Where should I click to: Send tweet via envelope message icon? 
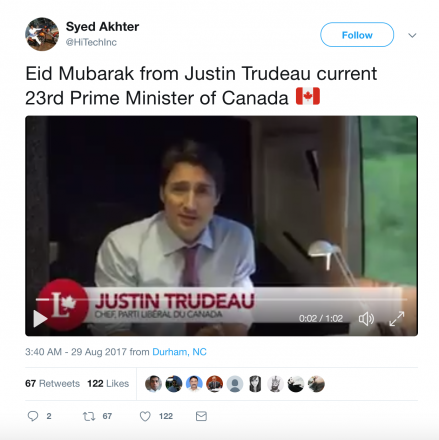pos(201,416)
